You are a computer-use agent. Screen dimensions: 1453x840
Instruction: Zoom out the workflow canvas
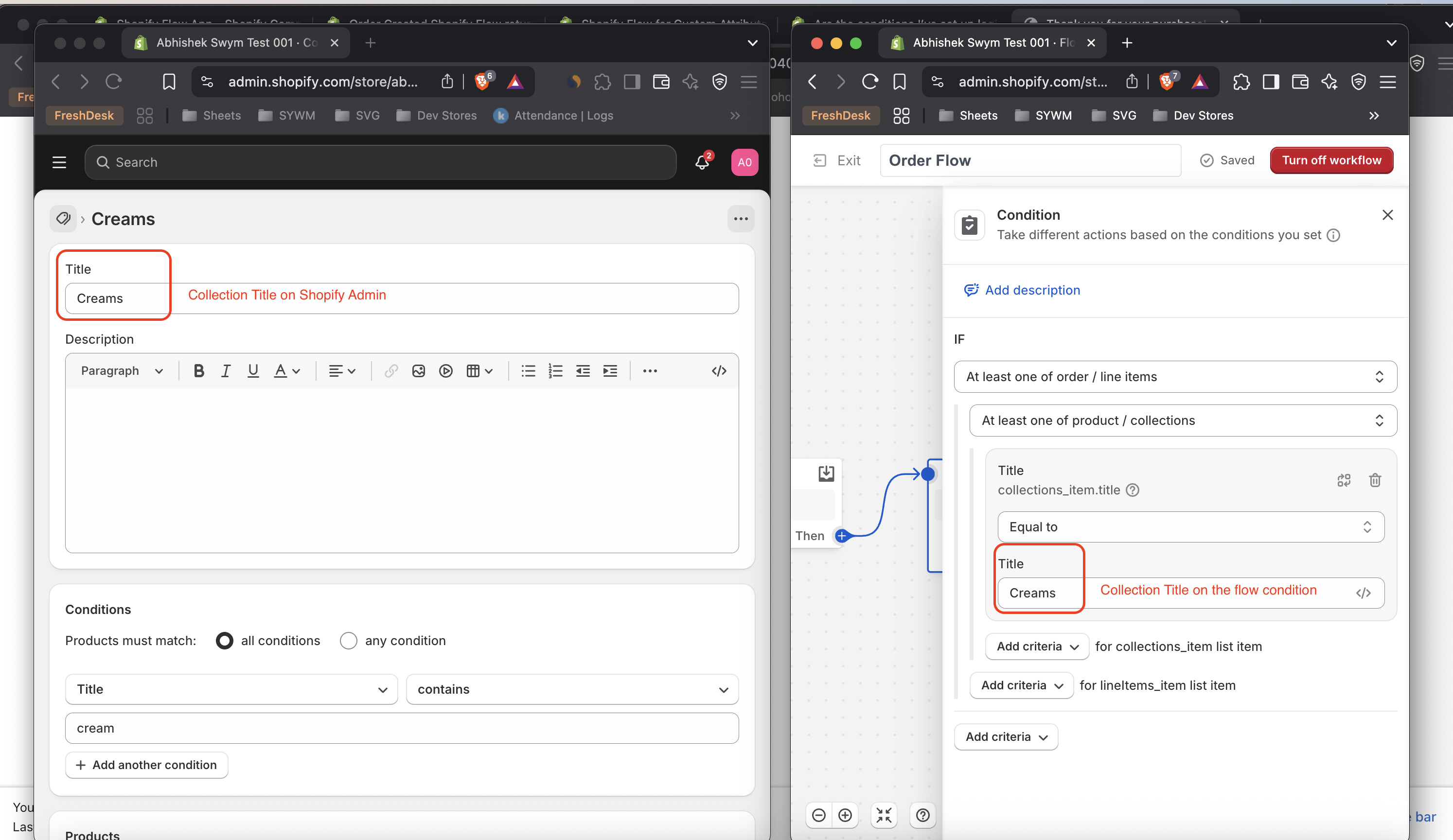(819, 815)
